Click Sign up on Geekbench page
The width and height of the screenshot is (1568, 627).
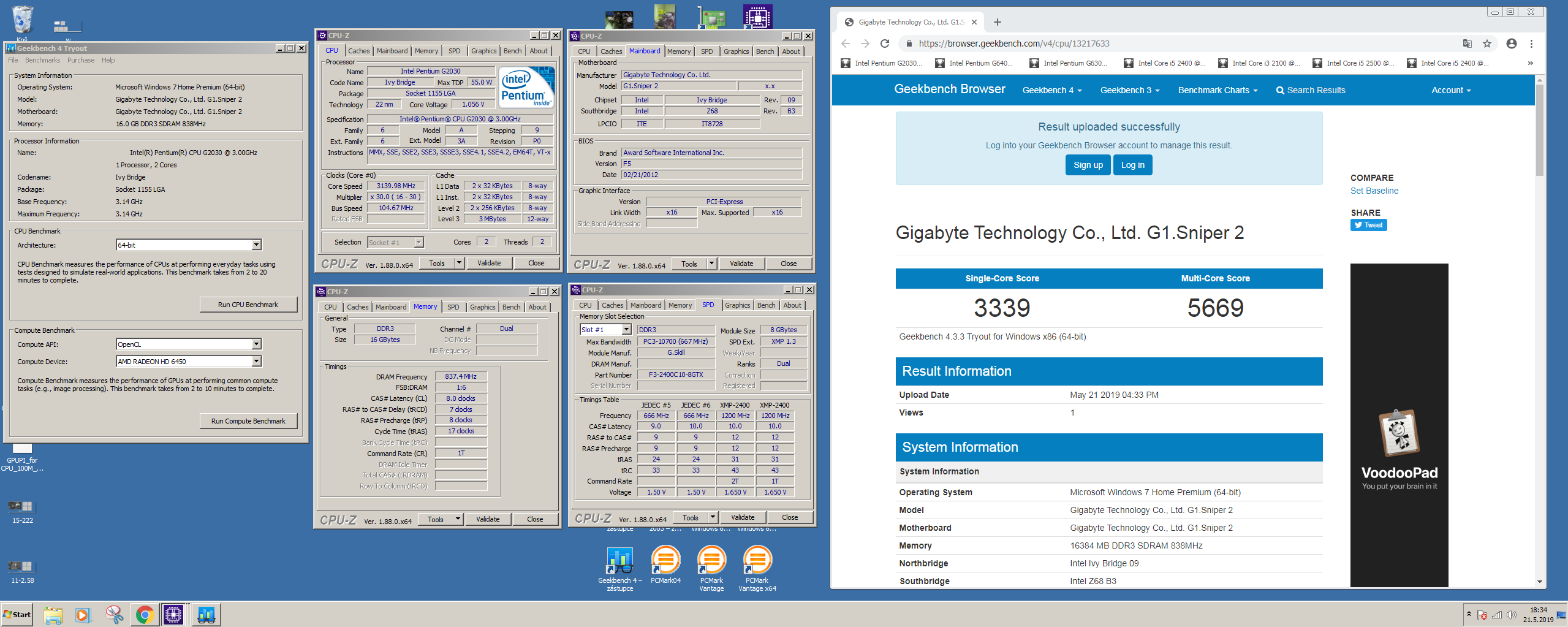[x=1088, y=165]
